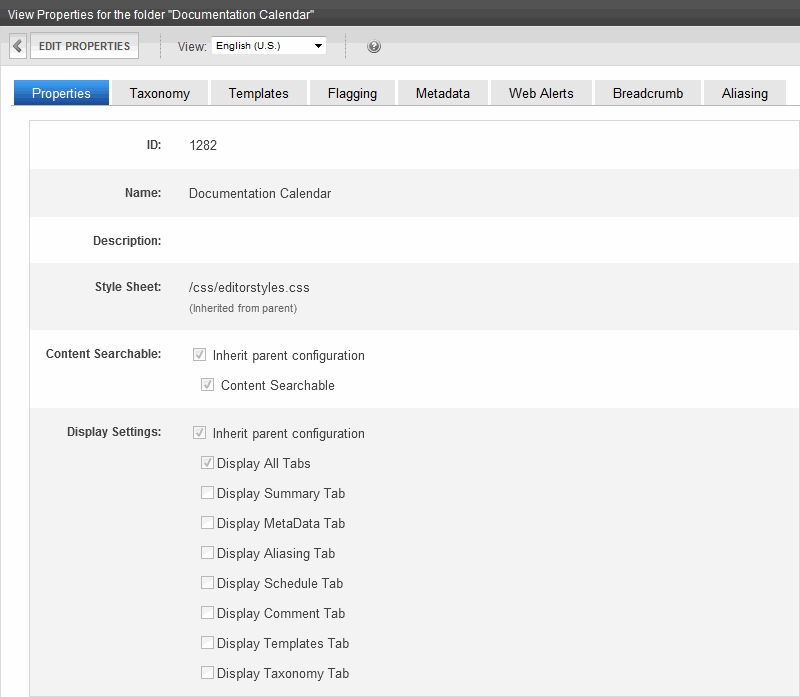This screenshot has height=697, width=800.
Task: Switch to the Taxonomy tab
Action: tap(159, 93)
